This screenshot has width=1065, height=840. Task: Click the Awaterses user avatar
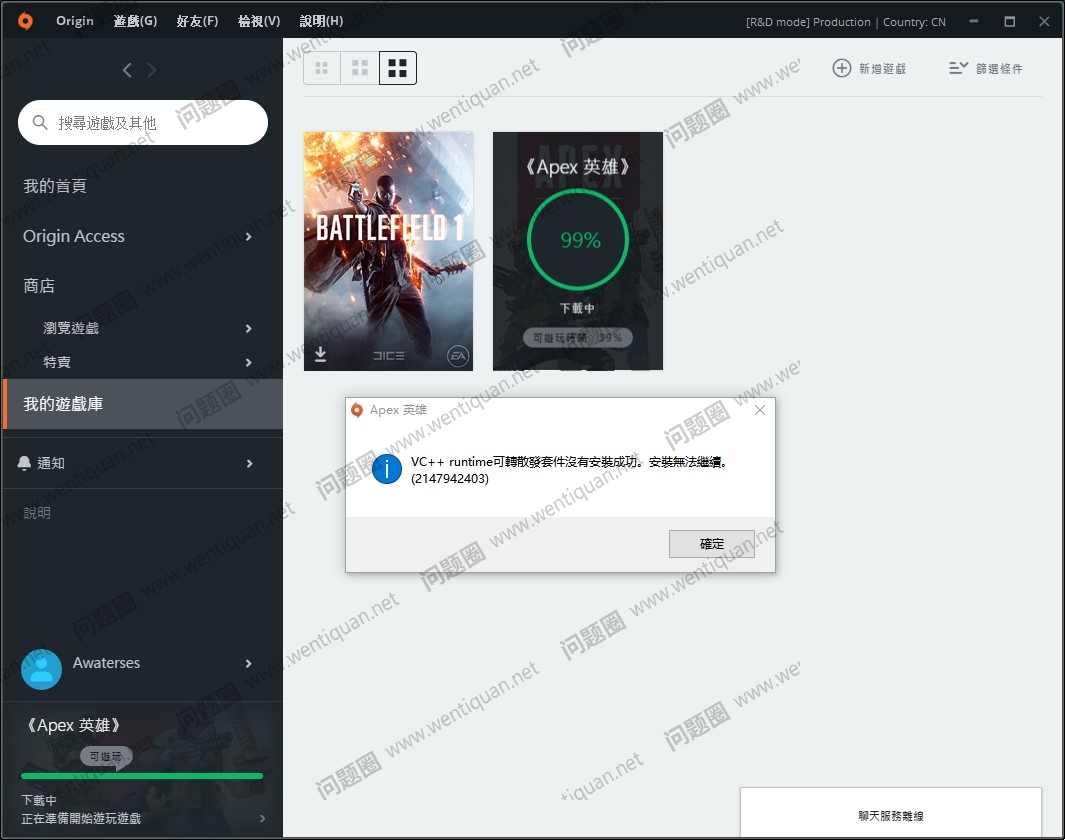click(x=42, y=668)
